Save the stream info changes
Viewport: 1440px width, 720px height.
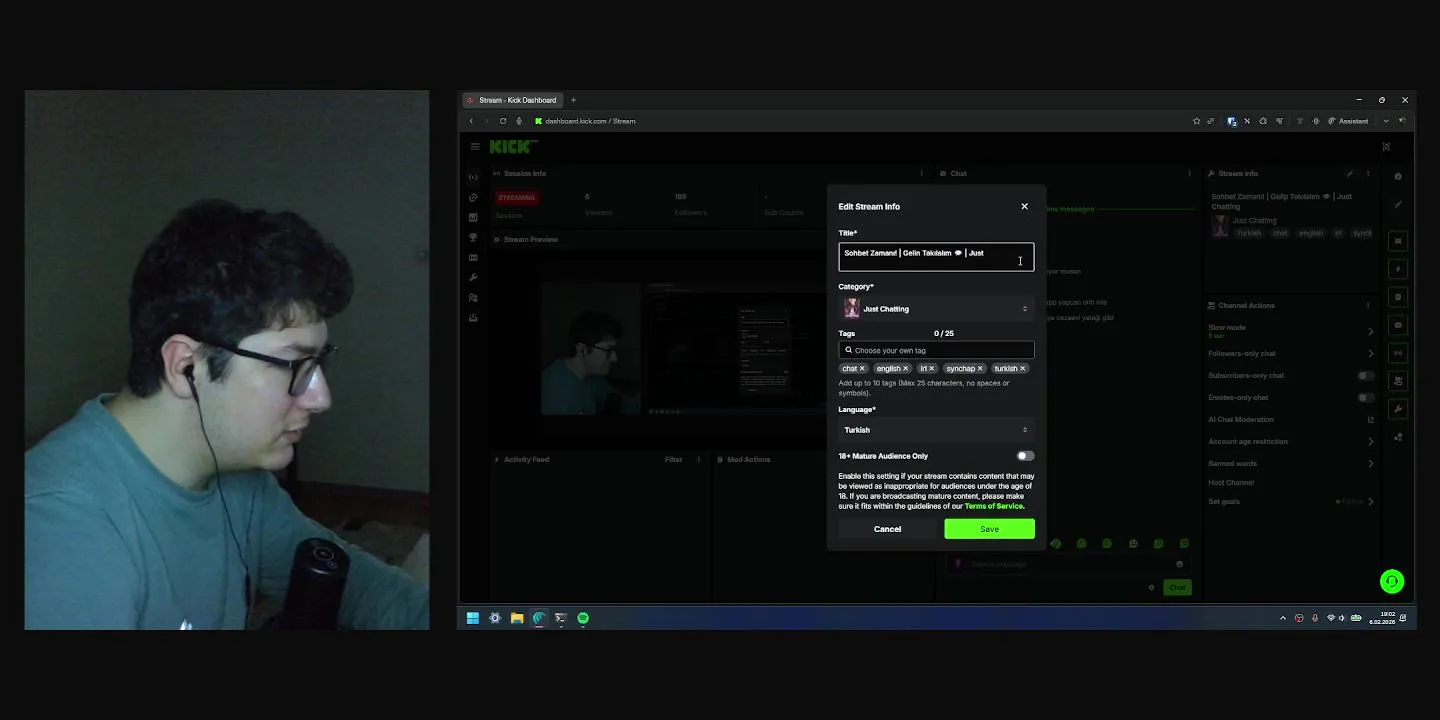click(989, 529)
